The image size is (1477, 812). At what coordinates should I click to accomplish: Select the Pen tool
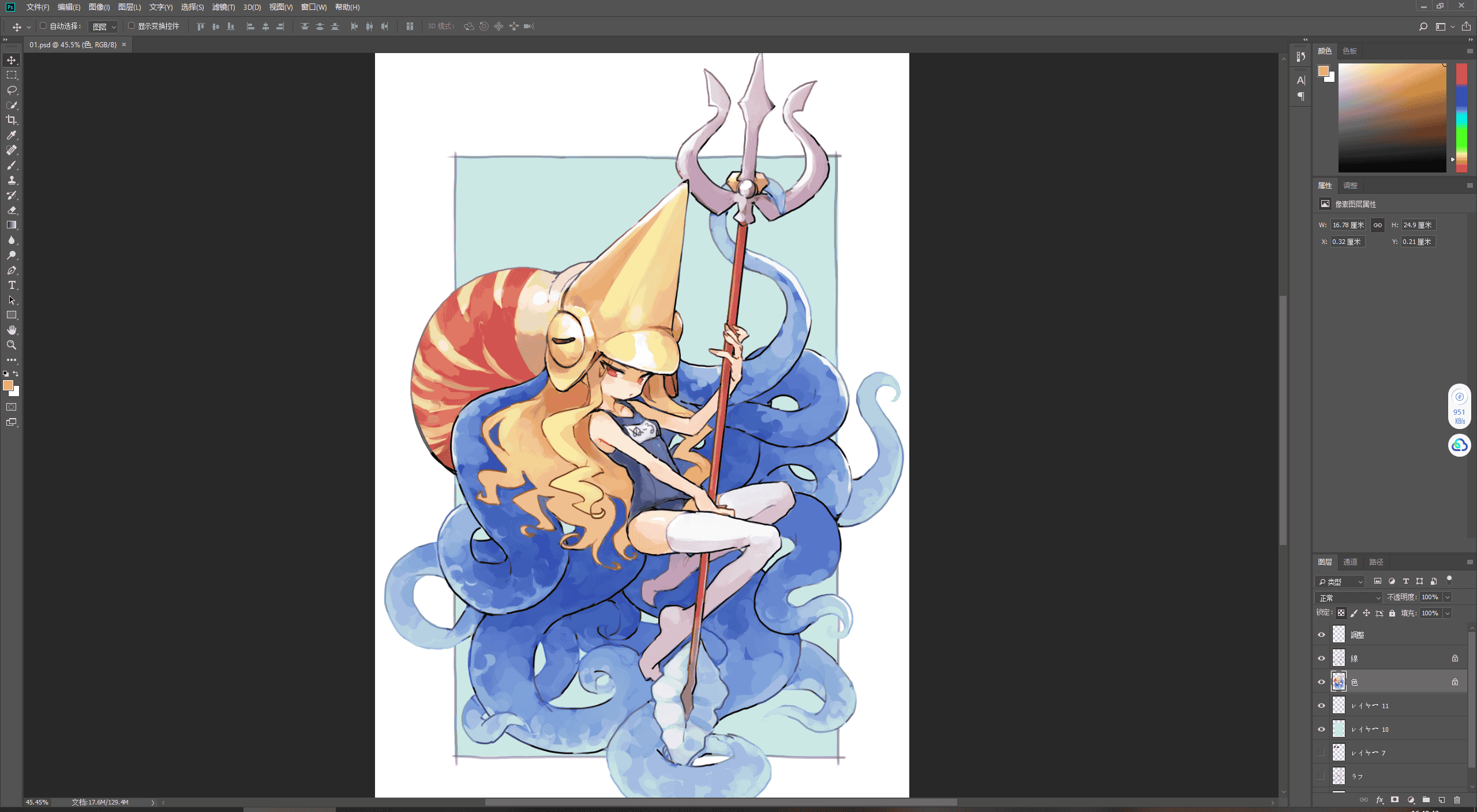[x=12, y=270]
